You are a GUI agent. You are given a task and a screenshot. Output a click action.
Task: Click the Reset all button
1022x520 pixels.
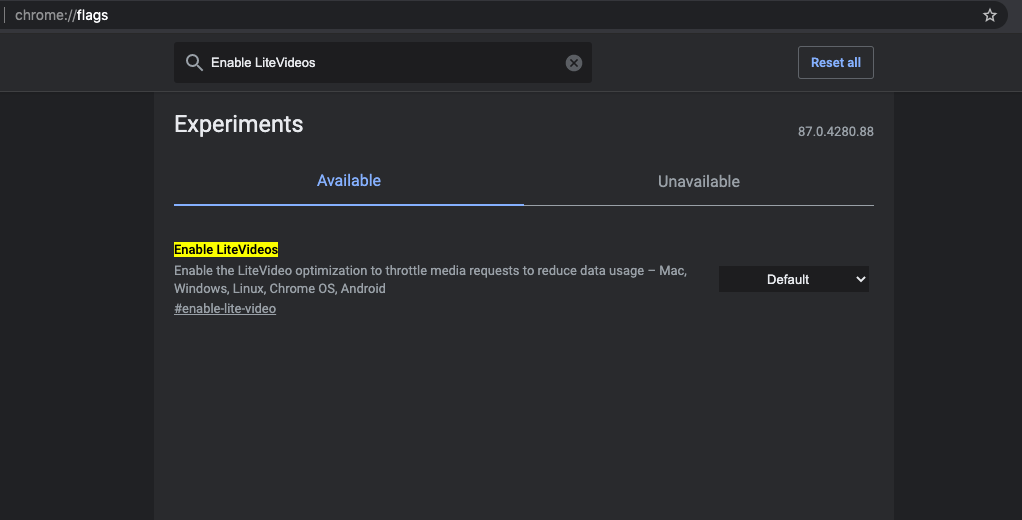point(836,63)
